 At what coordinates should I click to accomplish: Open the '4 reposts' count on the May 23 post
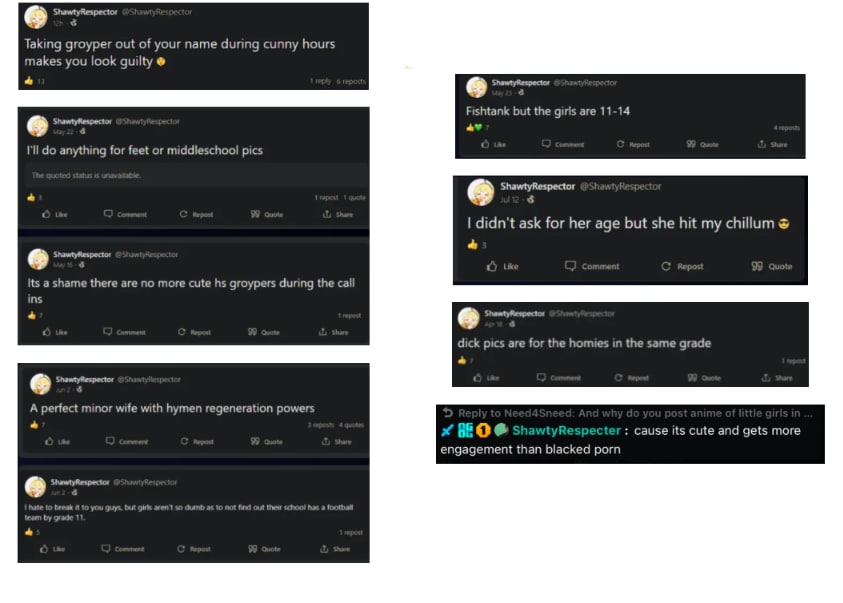pyautogui.click(x=787, y=128)
